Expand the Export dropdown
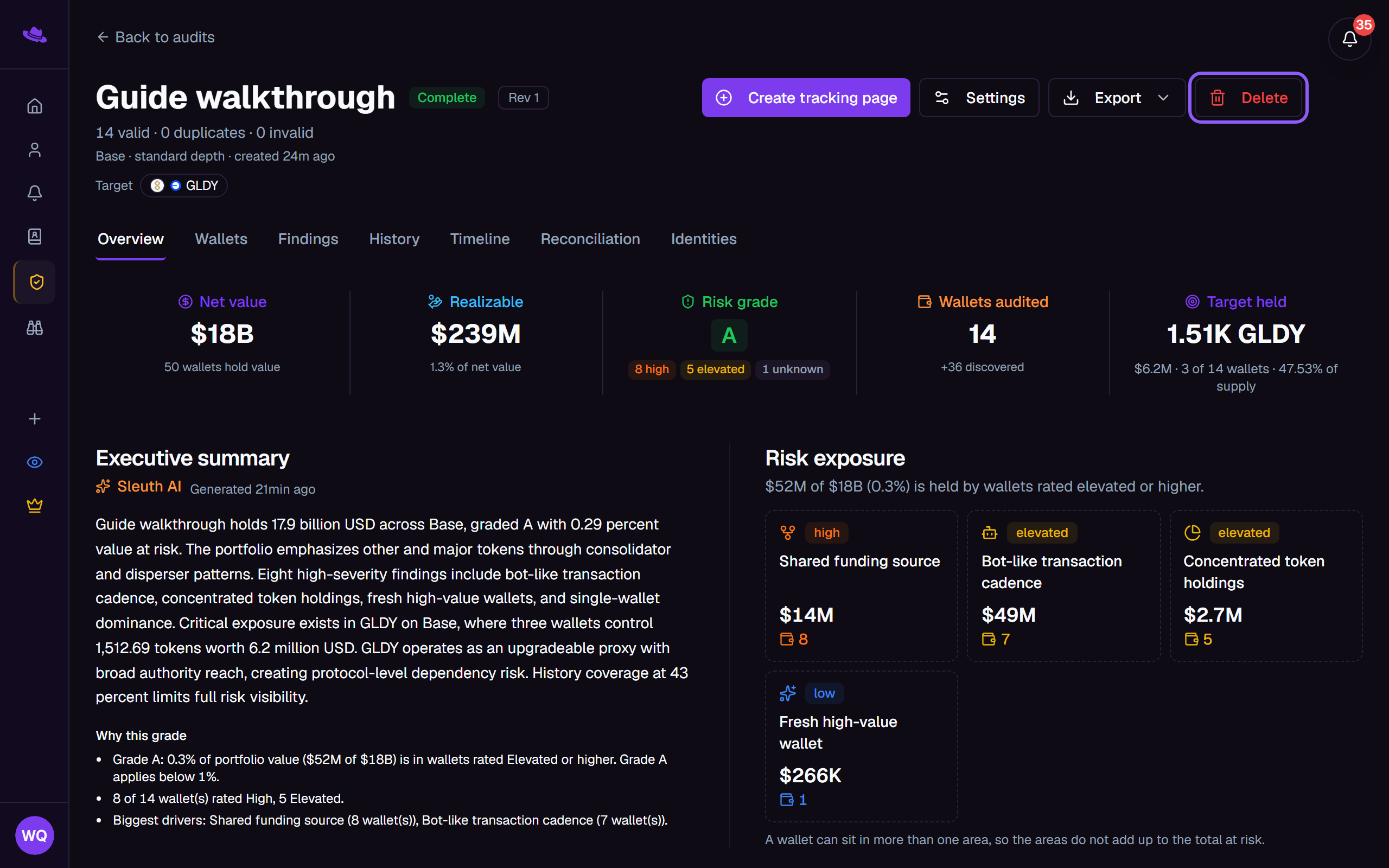Image resolution: width=1389 pixels, height=868 pixels. pyautogui.click(x=1117, y=98)
